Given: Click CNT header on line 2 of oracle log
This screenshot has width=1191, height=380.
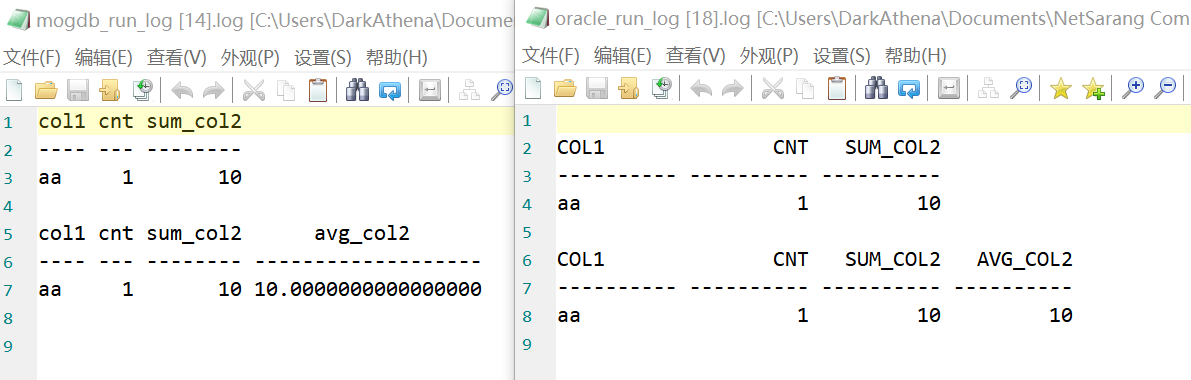Looking at the screenshot, I should point(791,147).
